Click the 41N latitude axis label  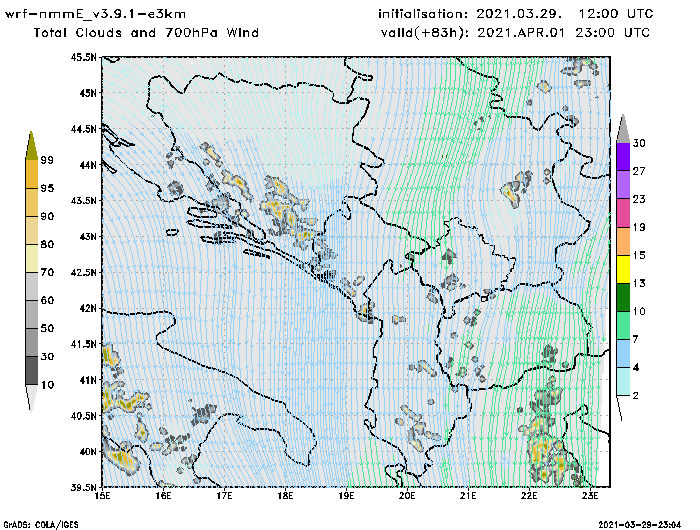(x=88, y=380)
